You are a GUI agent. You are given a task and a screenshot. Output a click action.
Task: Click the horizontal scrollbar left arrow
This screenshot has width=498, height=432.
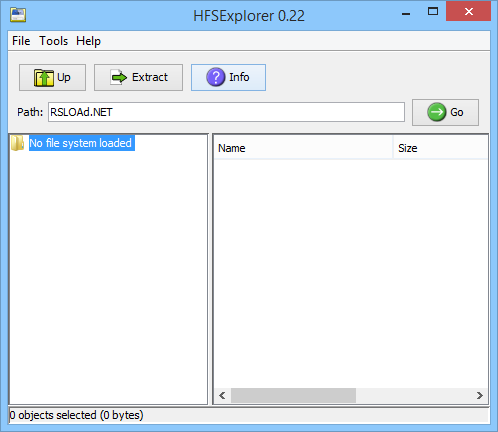[x=222, y=396]
